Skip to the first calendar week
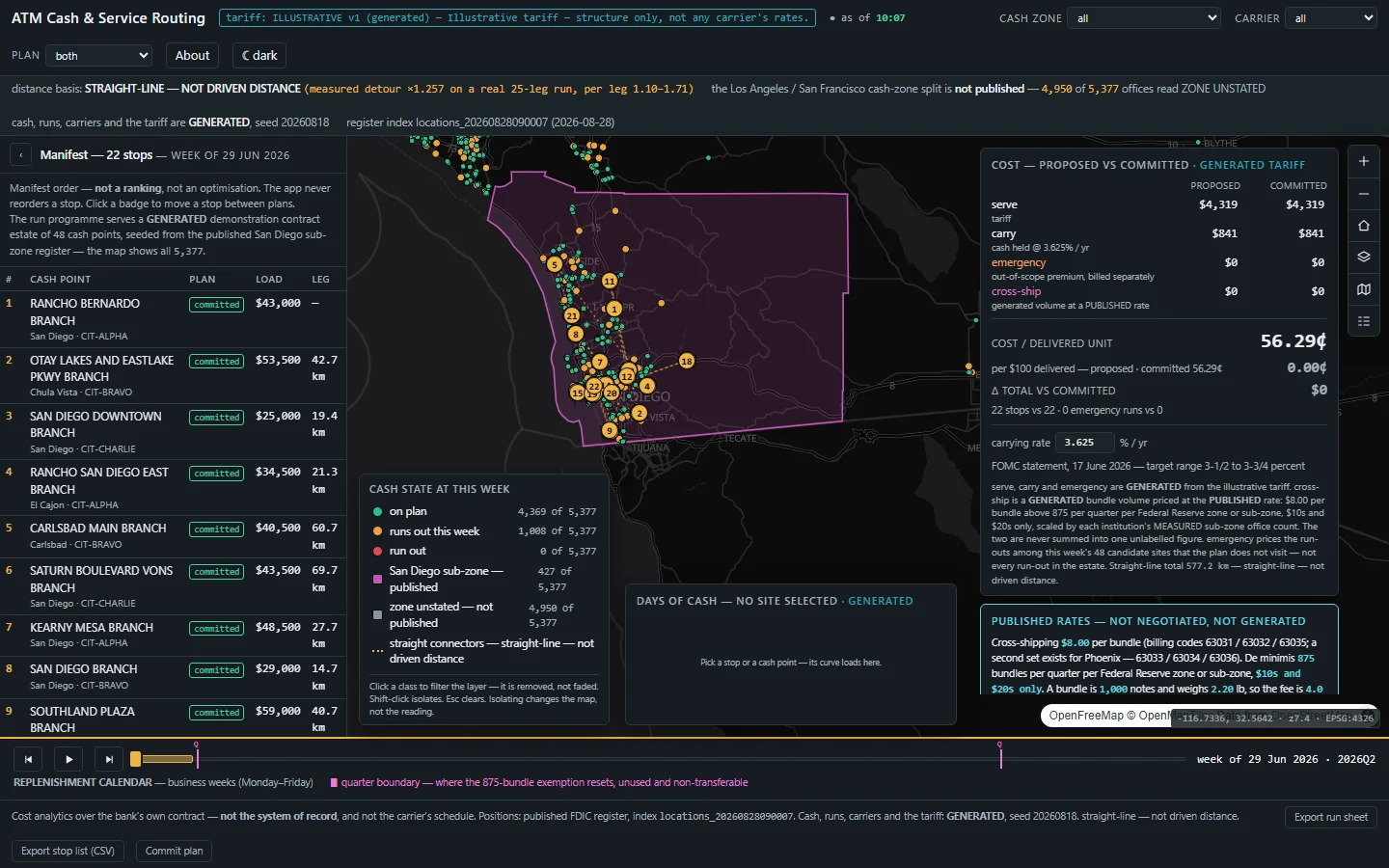 (x=29, y=759)
